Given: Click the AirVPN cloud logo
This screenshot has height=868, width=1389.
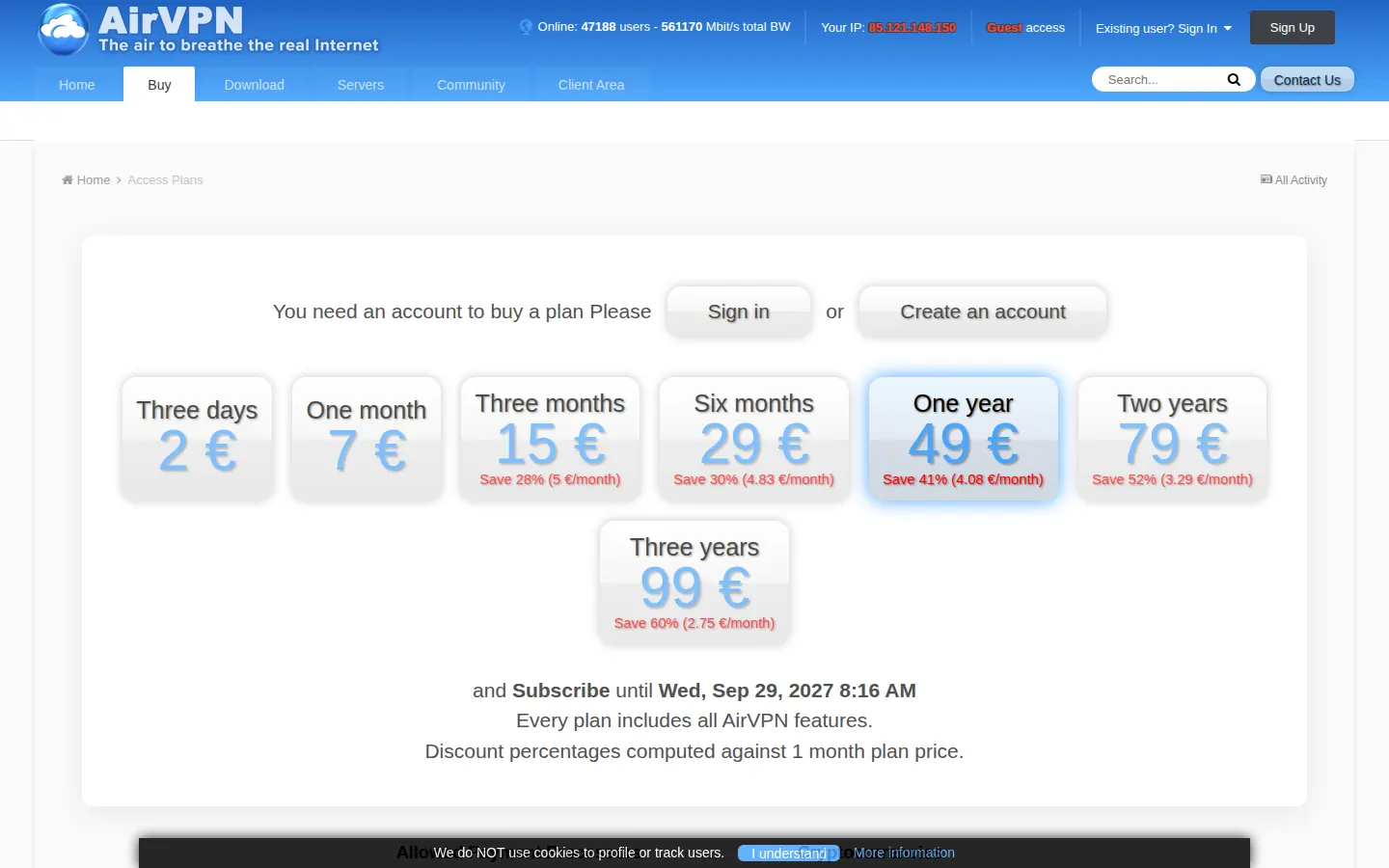Looking at the screenshot, I should click(x=64, y=29).
